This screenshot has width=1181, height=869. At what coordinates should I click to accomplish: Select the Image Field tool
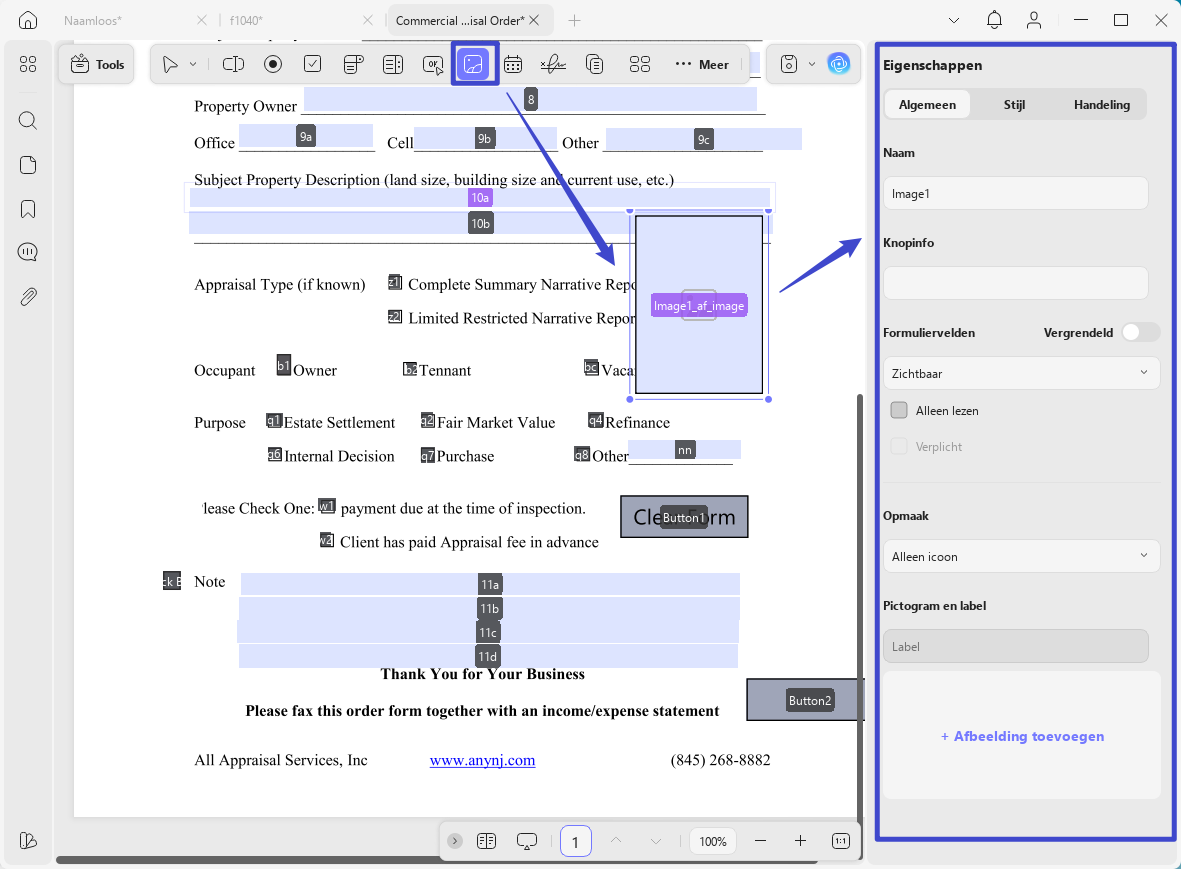coord(474,65)
